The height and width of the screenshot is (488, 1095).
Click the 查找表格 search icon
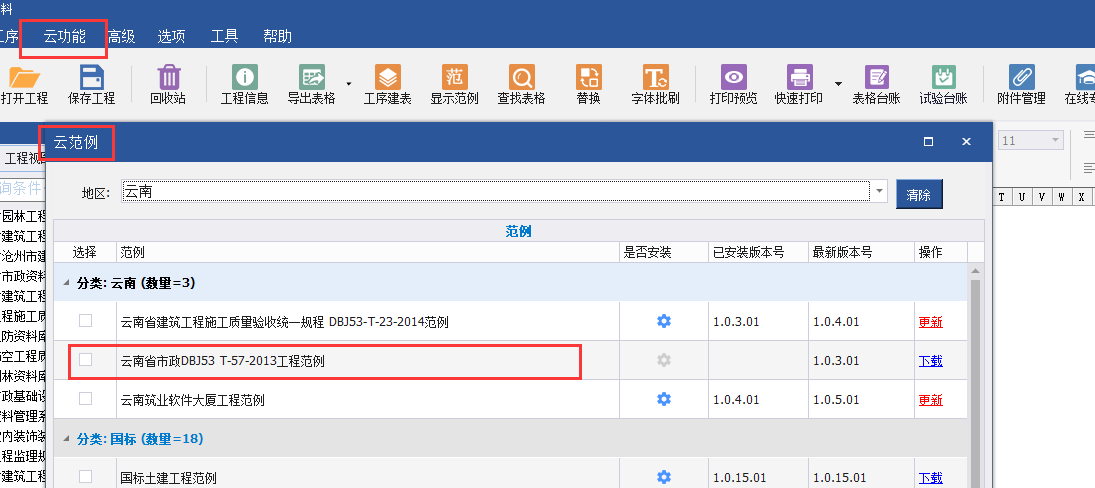[x=522, y=77]
